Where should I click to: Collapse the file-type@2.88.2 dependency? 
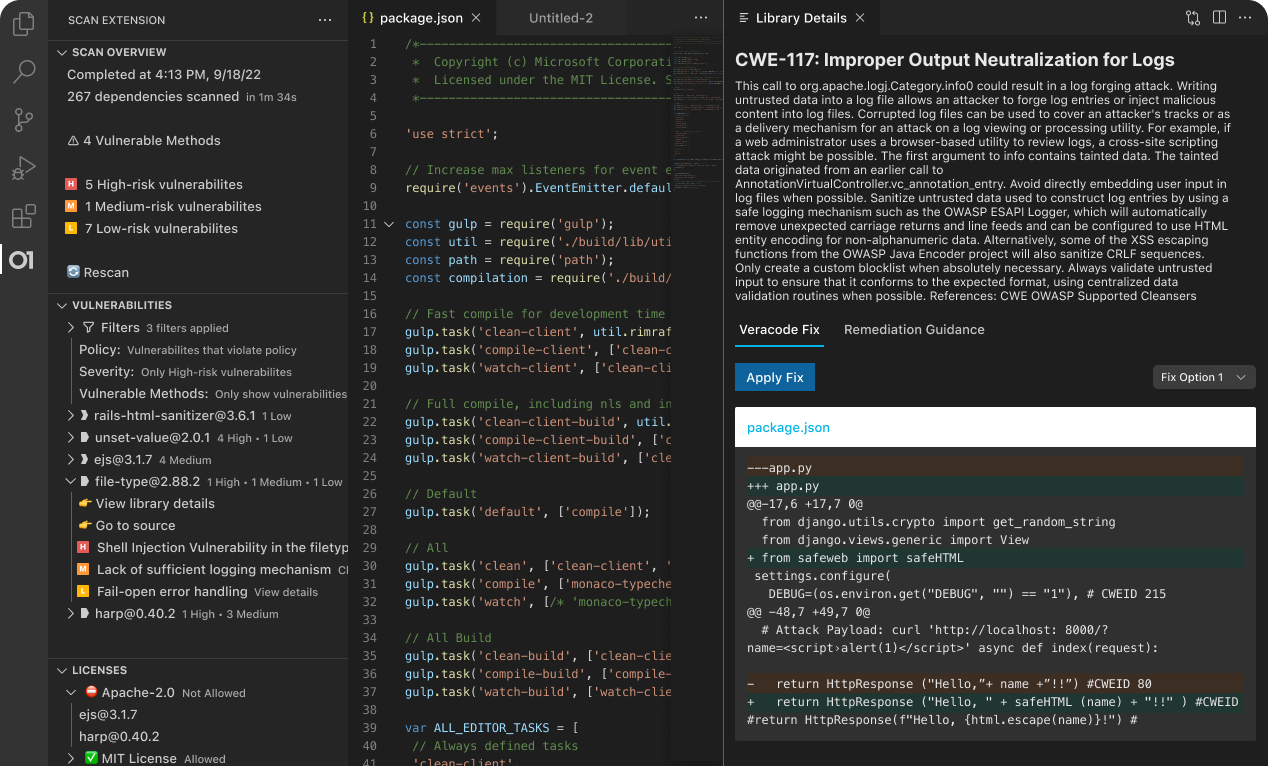click(x=72, y=482)
